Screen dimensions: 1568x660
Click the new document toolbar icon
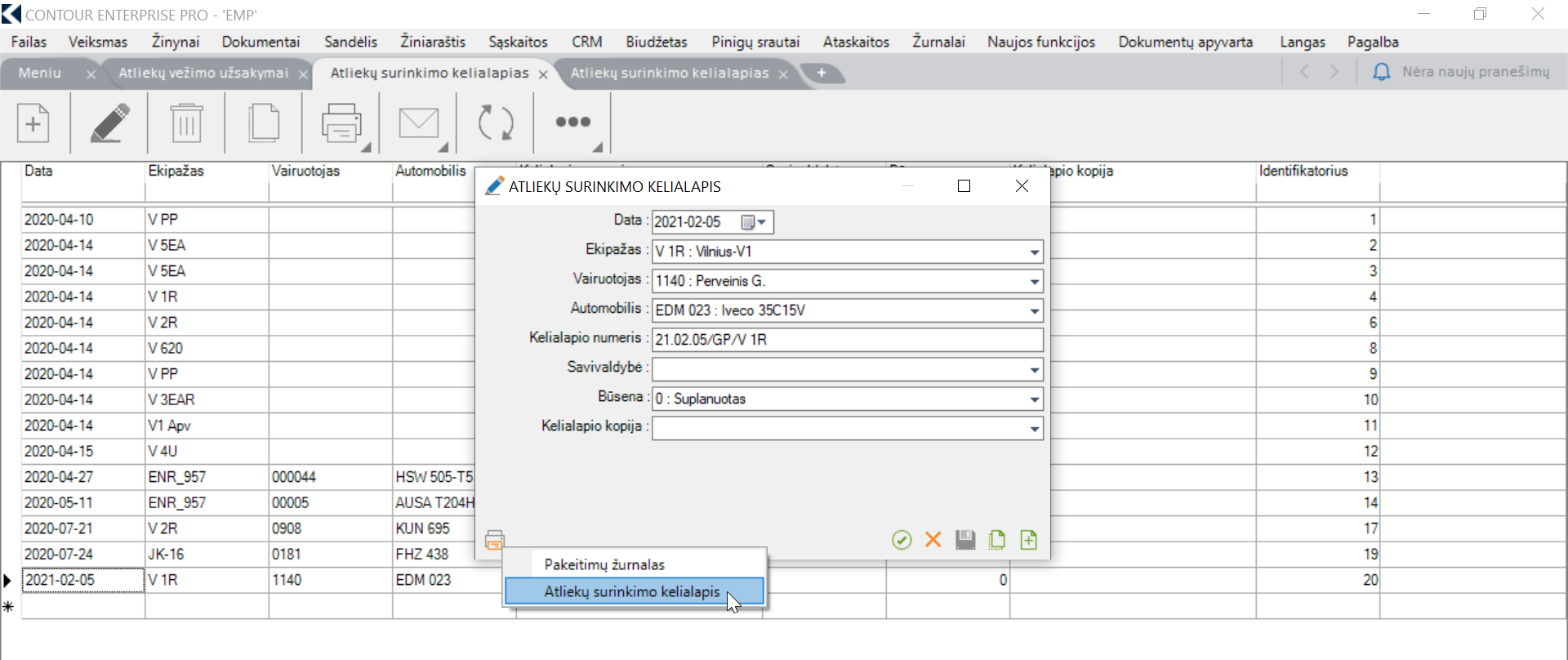[x=33, y=123]
